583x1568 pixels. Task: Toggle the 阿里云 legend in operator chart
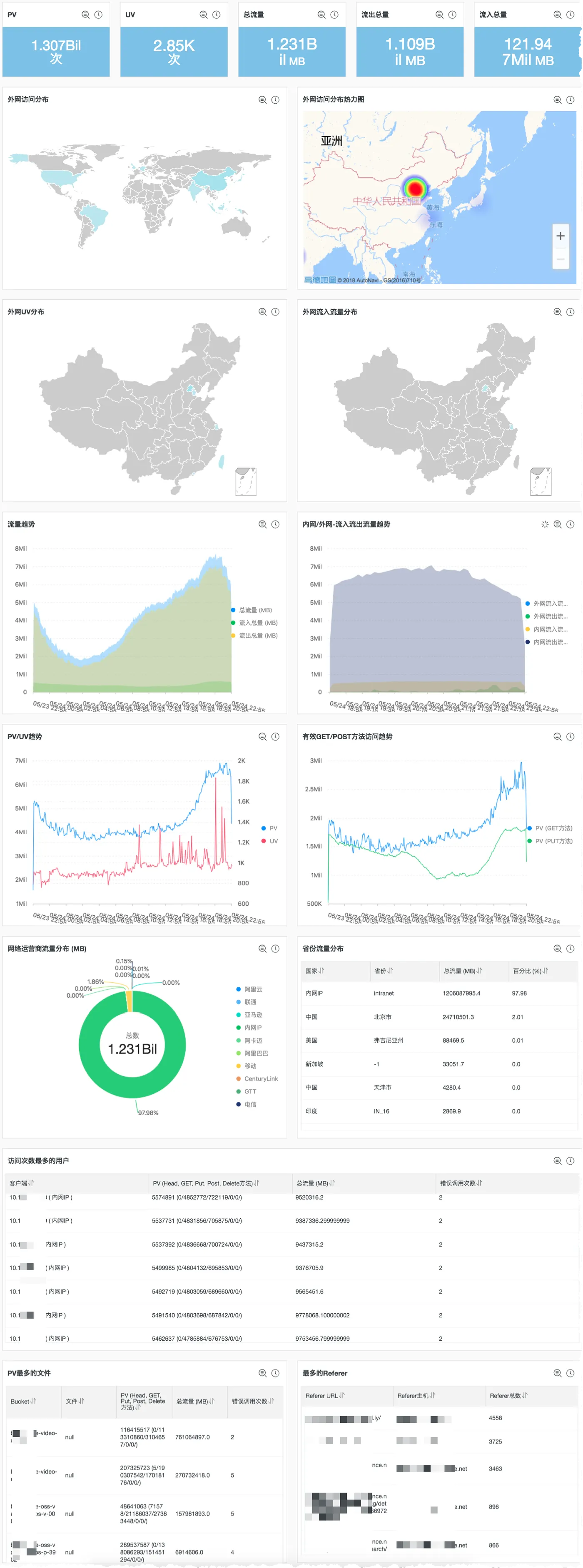(x=249, y=989)
